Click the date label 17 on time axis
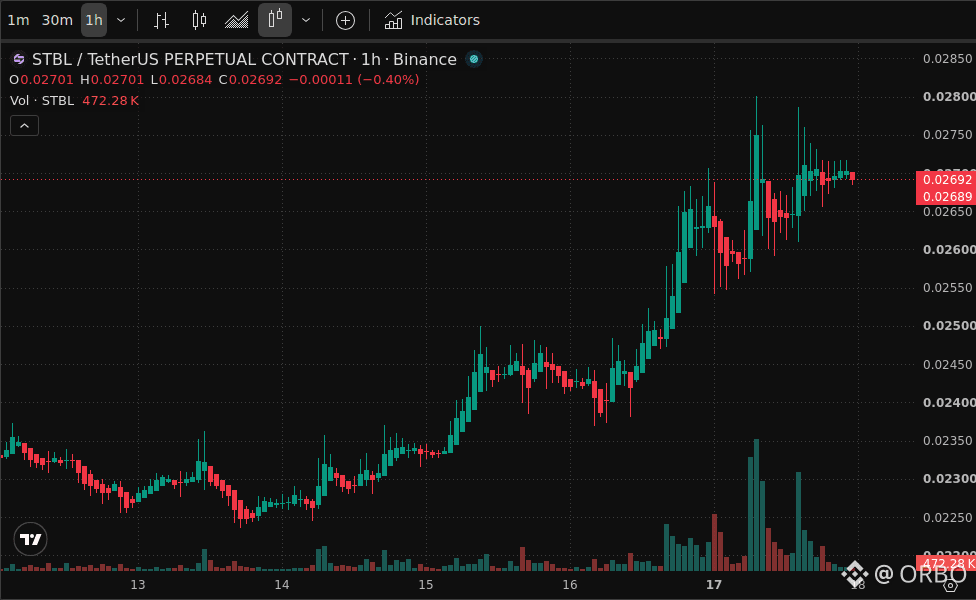Screen dimensions: 976x600 coord(714,584)
